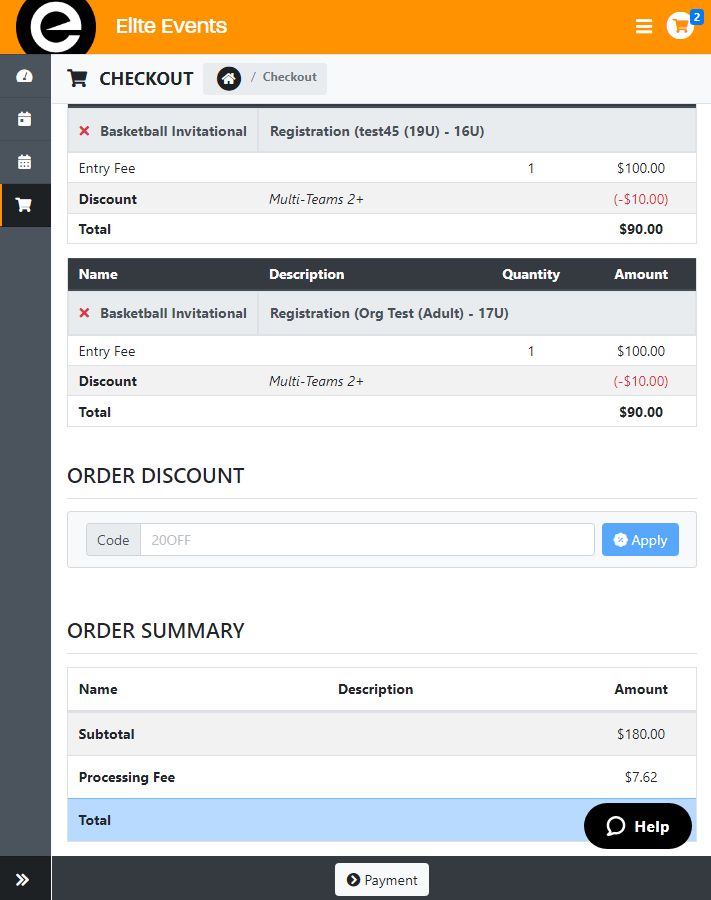Click the Elite Events logo
The image size is (711, 900).
click(x=56, y=26)
